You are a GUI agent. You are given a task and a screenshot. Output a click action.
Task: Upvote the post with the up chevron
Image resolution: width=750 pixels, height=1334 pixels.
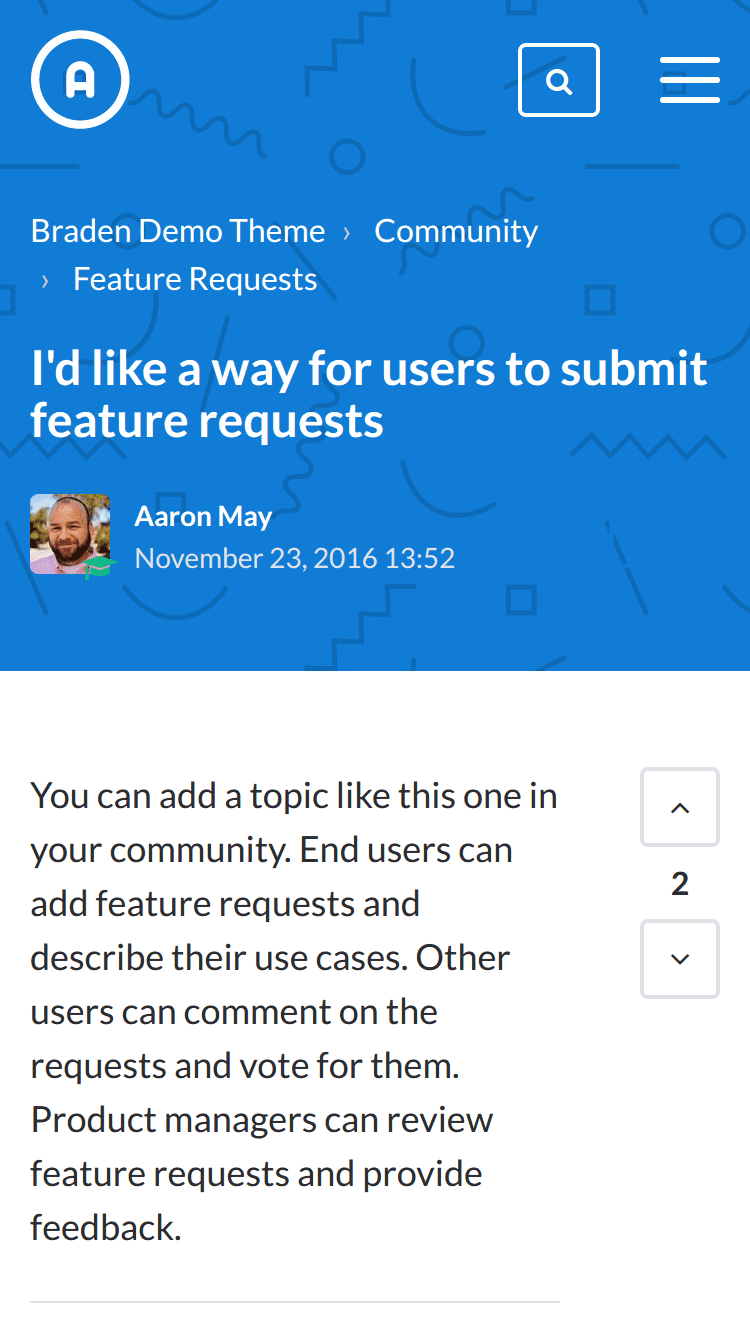[x=680, y=807]
